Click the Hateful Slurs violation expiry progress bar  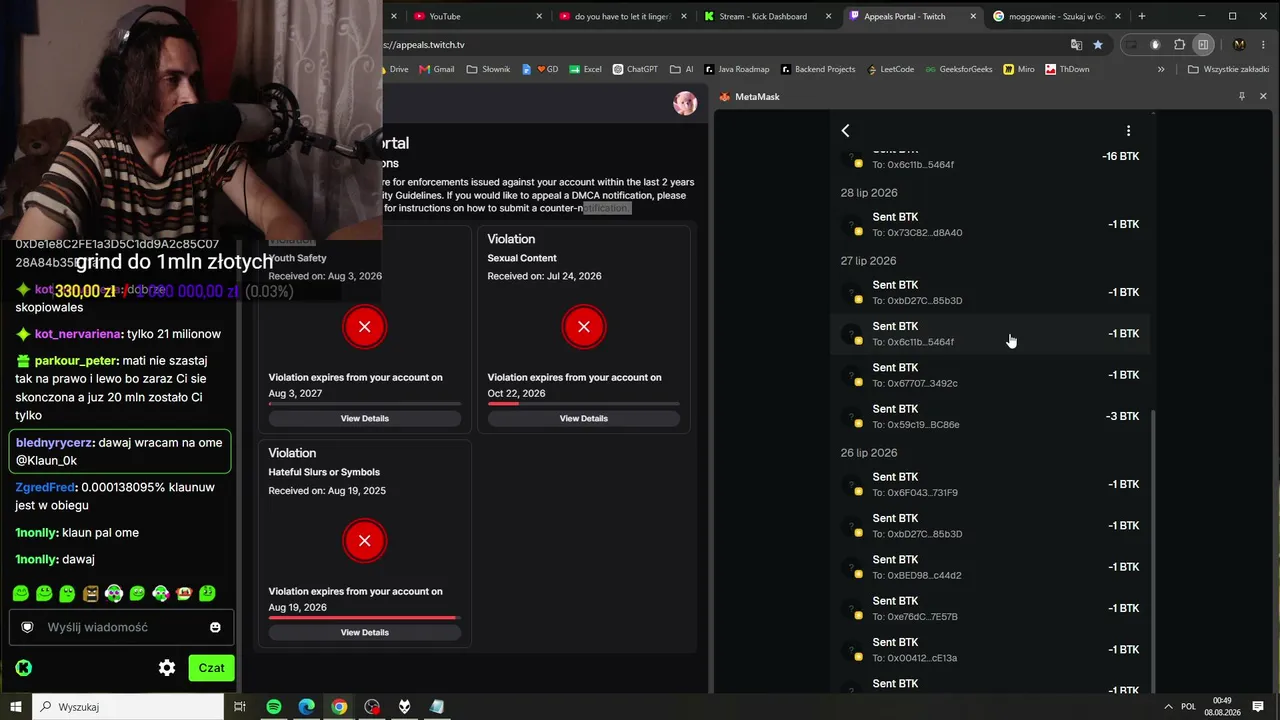click(x=365, y=617)
